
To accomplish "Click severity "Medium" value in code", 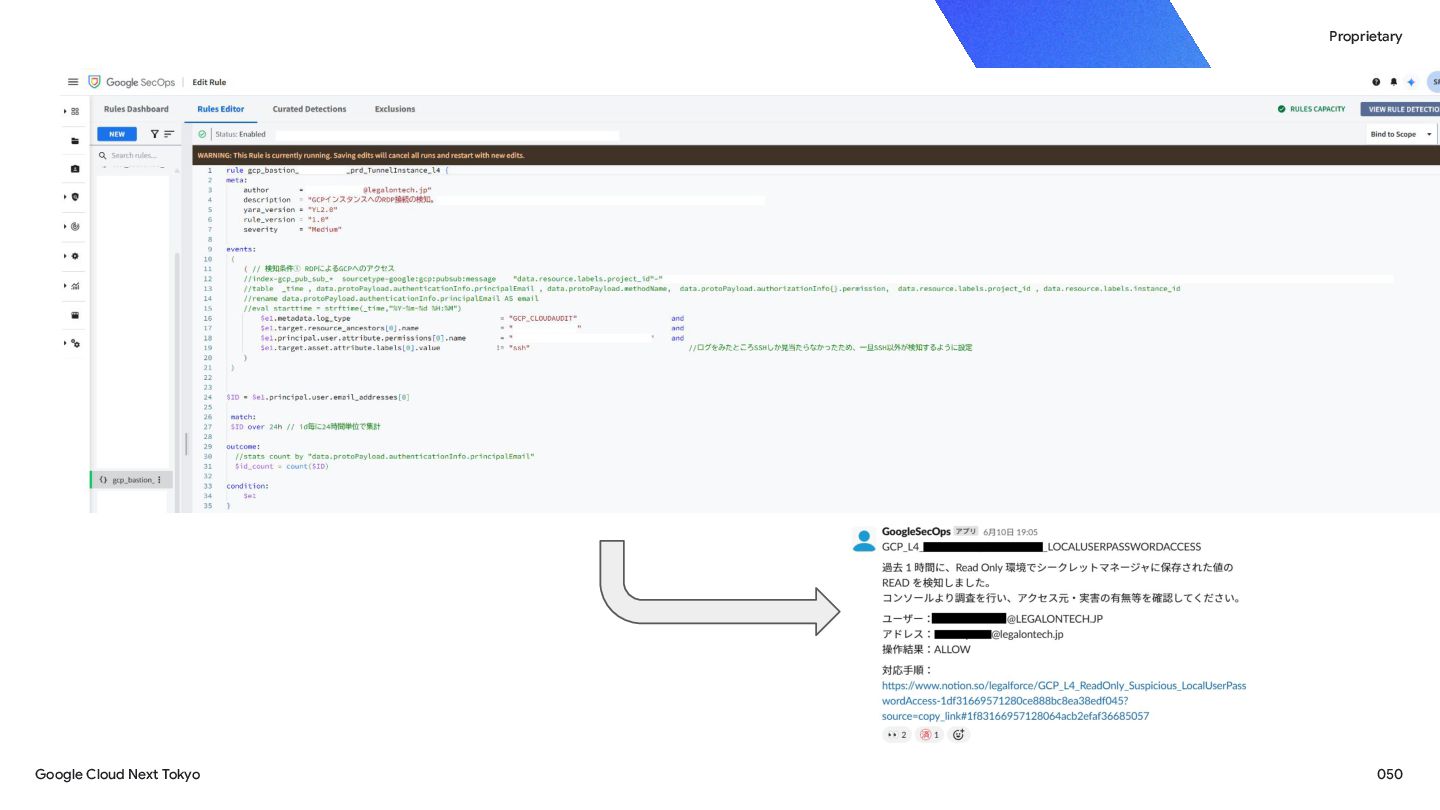I will point(325,229).
